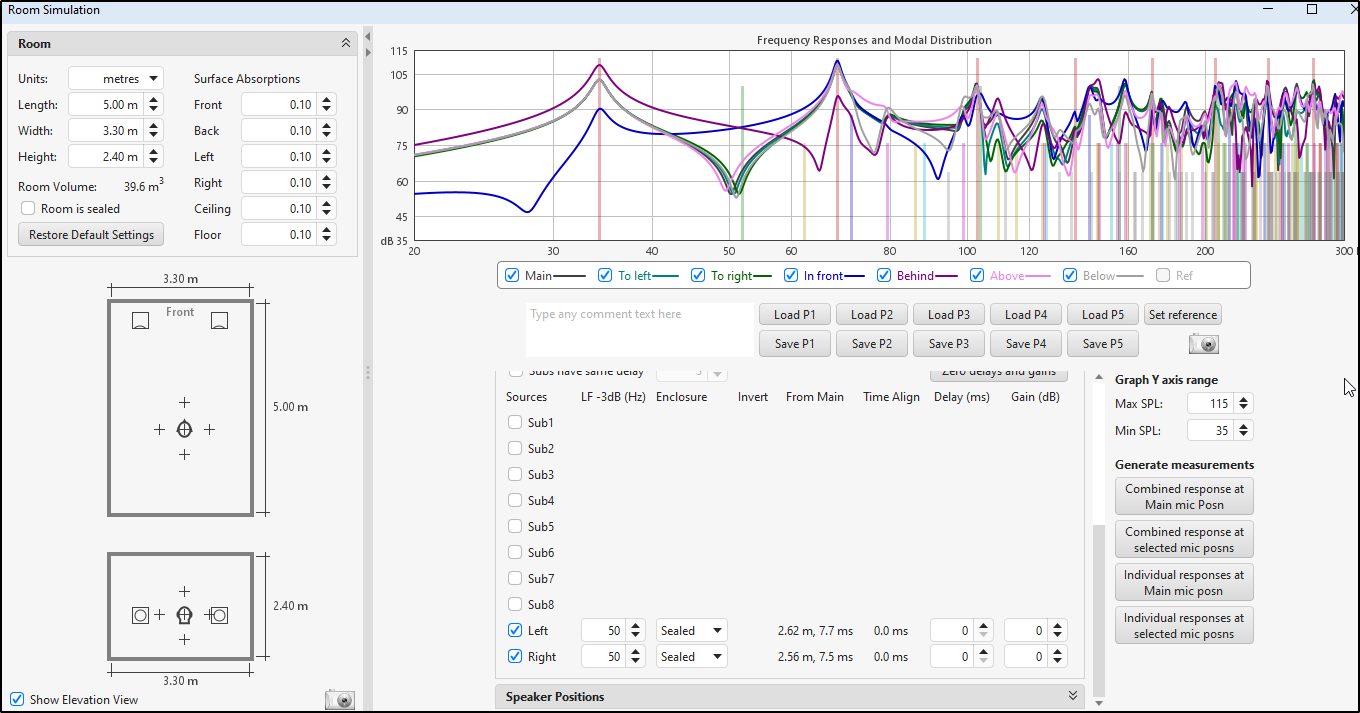Click the listener head icon in plan view
The height and width of the screenshot is (713, 1360).
(x=184, y=429)
